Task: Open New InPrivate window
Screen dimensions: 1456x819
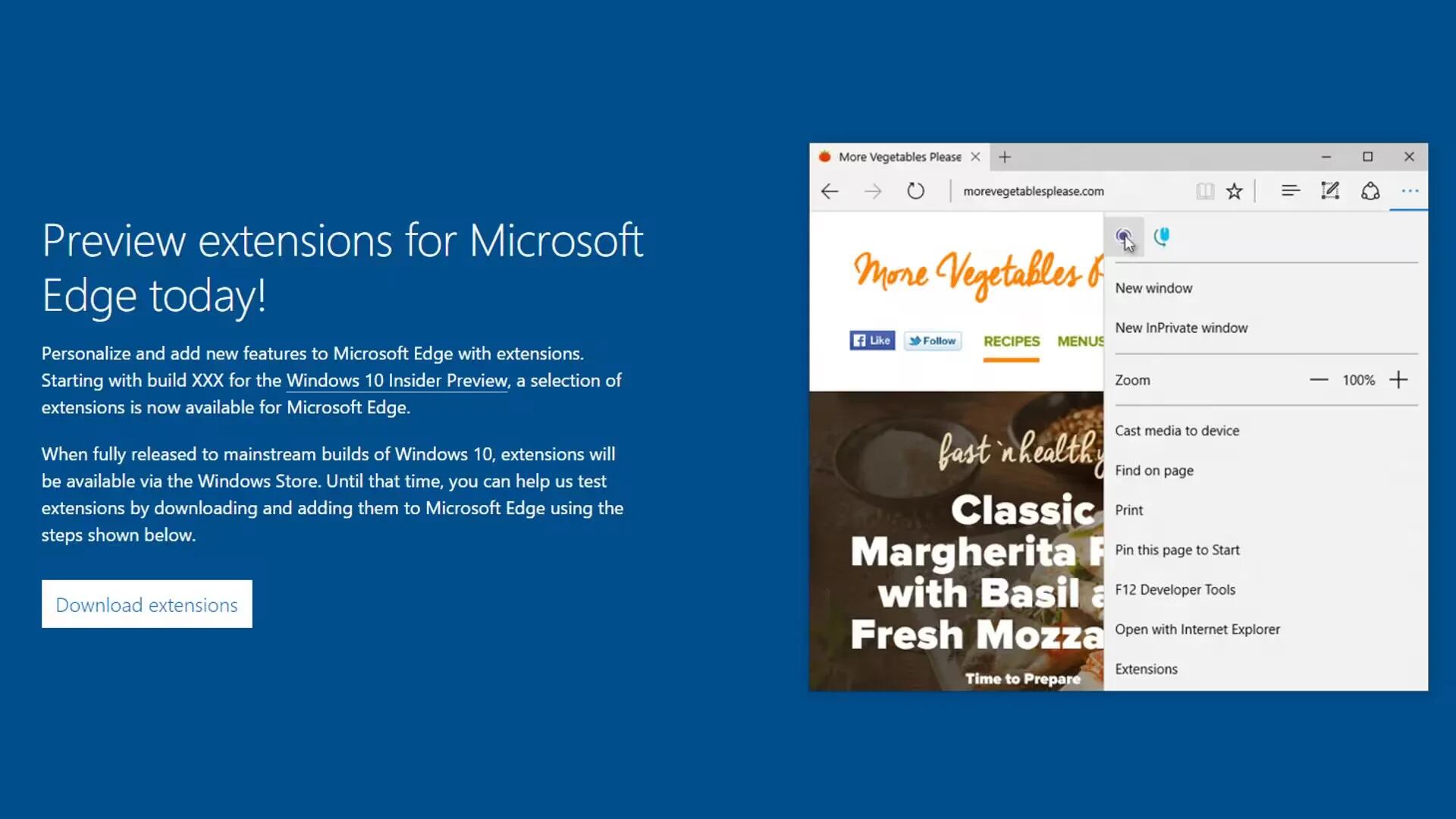Action: pos(1182,327)
